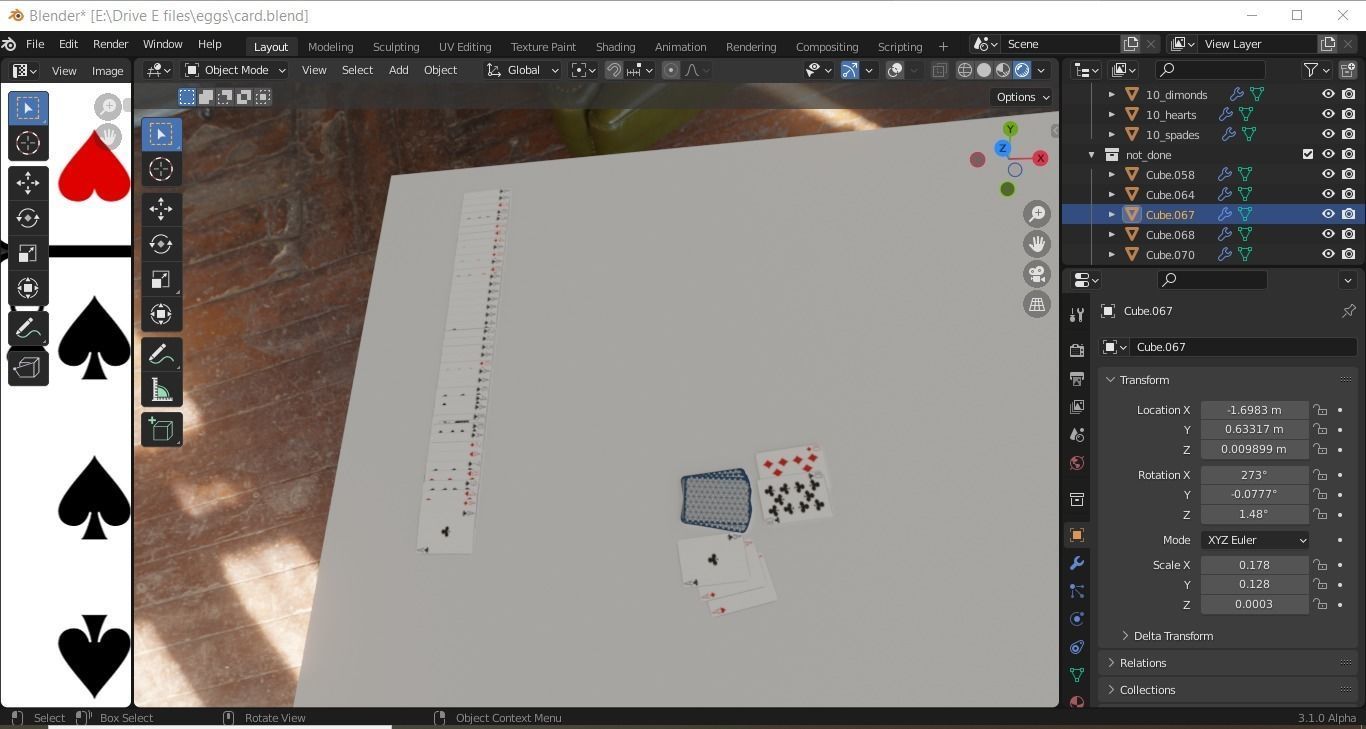Open the Global orientation dropdown
This screenshot has width=1366, height=729.
522,70
